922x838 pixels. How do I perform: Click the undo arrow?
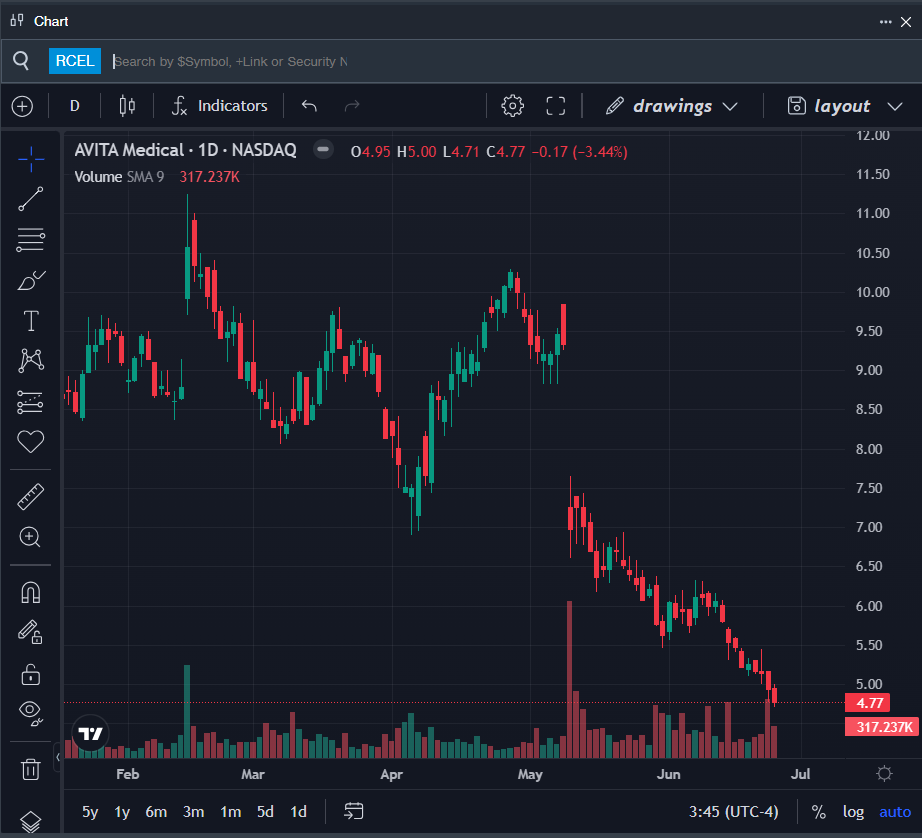[x=309, y=106]
